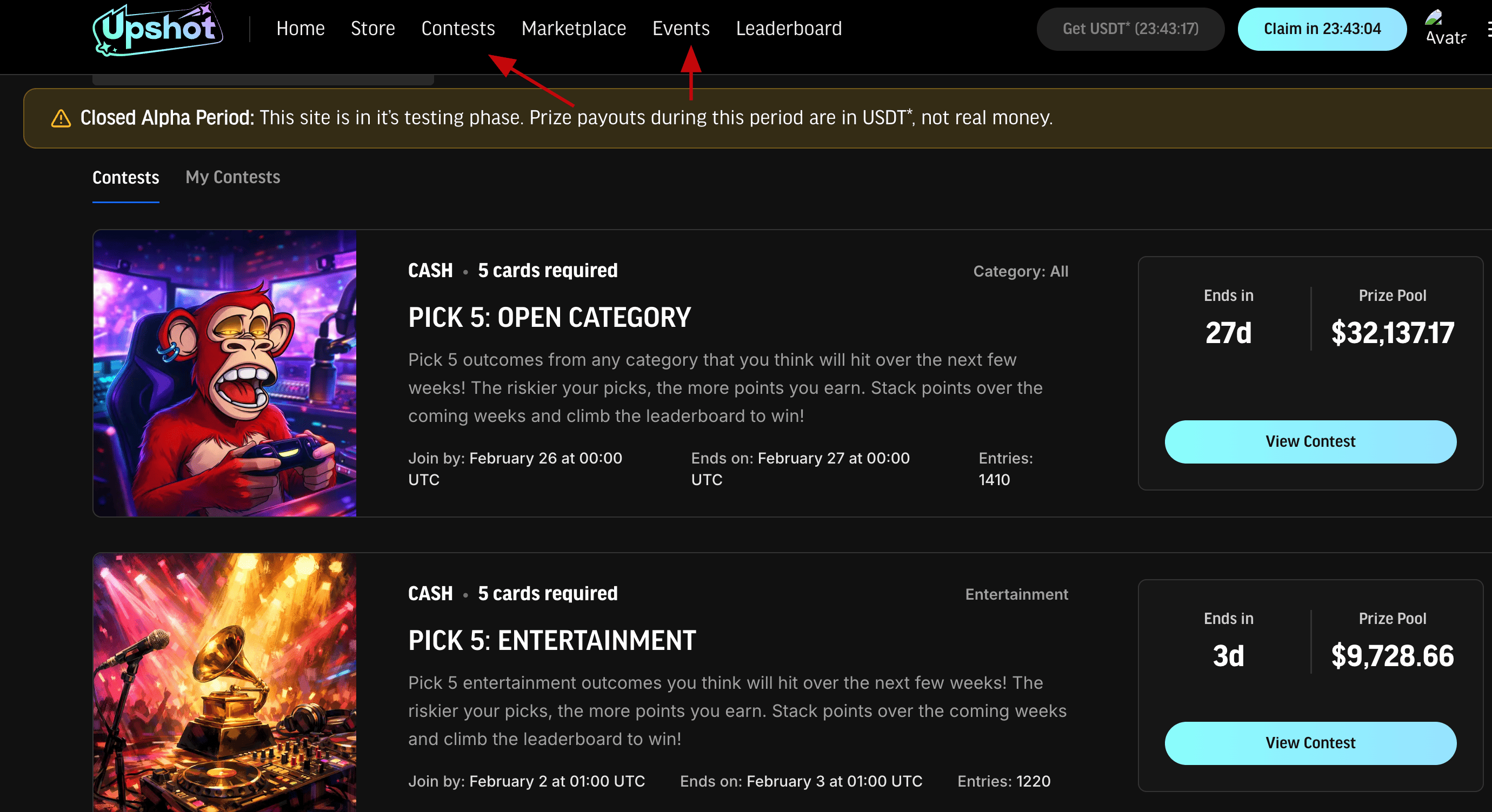Navigate to Marketplace
1492x812 pixels.
573,28
